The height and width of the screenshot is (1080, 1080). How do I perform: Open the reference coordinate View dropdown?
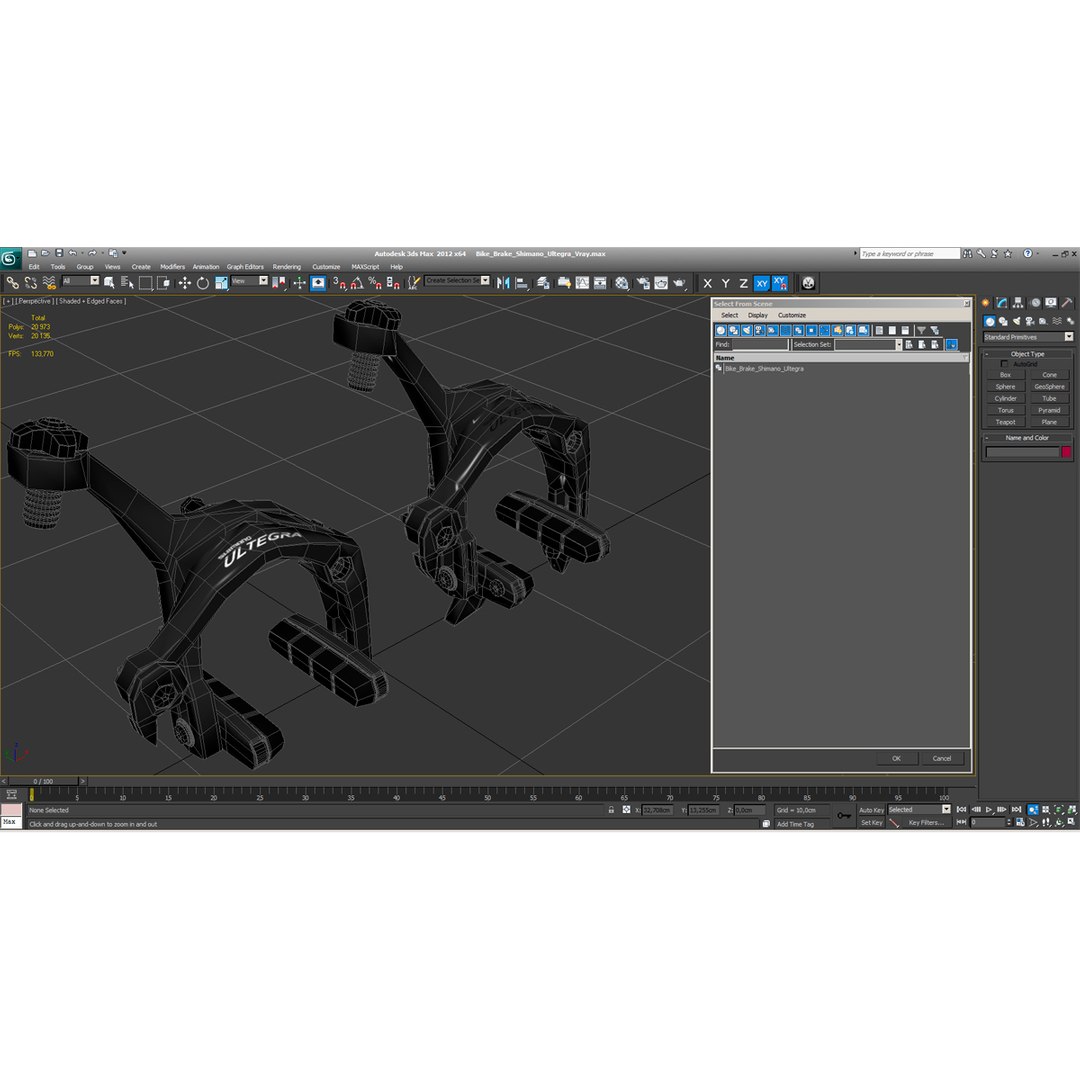[249, 281]
